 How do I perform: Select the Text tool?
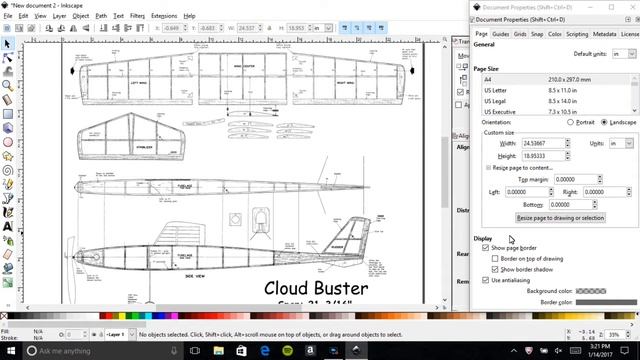click(x=7, y=227)
